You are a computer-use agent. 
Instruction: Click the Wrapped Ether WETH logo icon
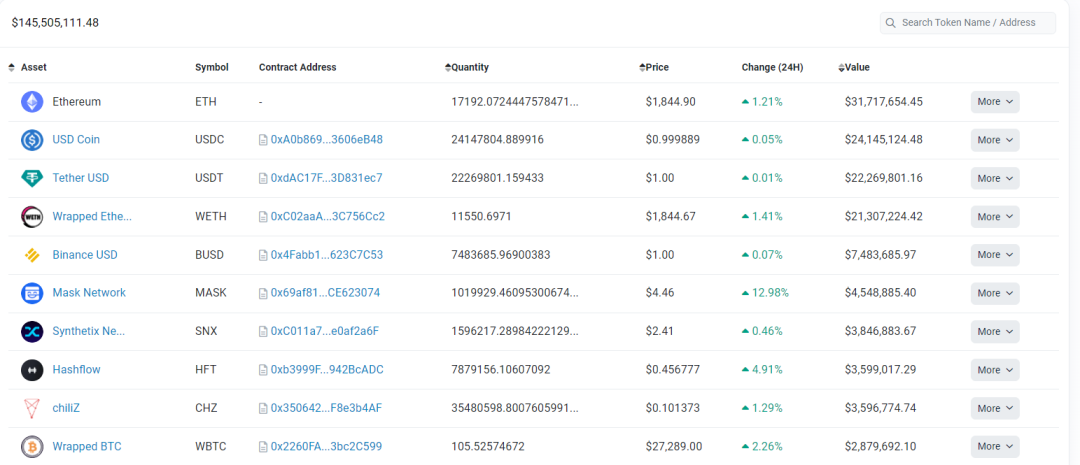pos(32,216)
